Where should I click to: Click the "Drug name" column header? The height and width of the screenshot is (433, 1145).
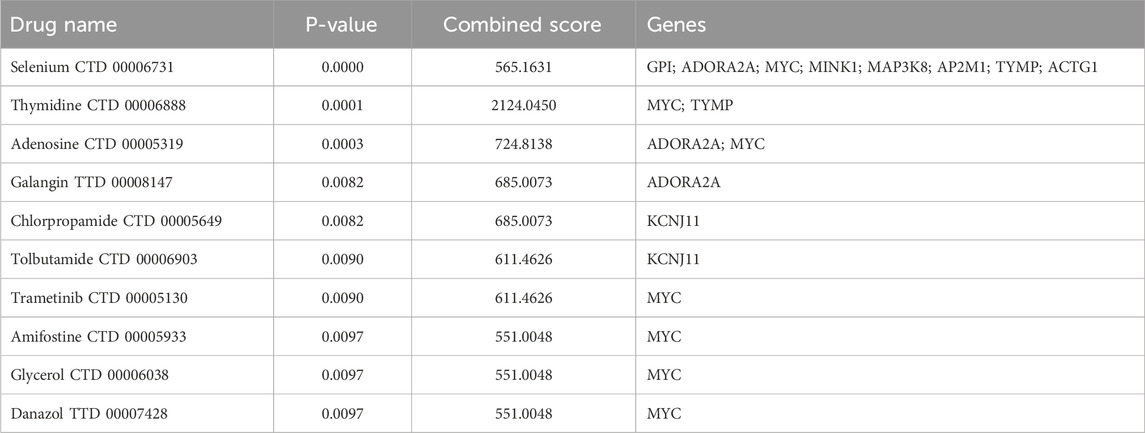pyautogui.click(x=66, y=23)
